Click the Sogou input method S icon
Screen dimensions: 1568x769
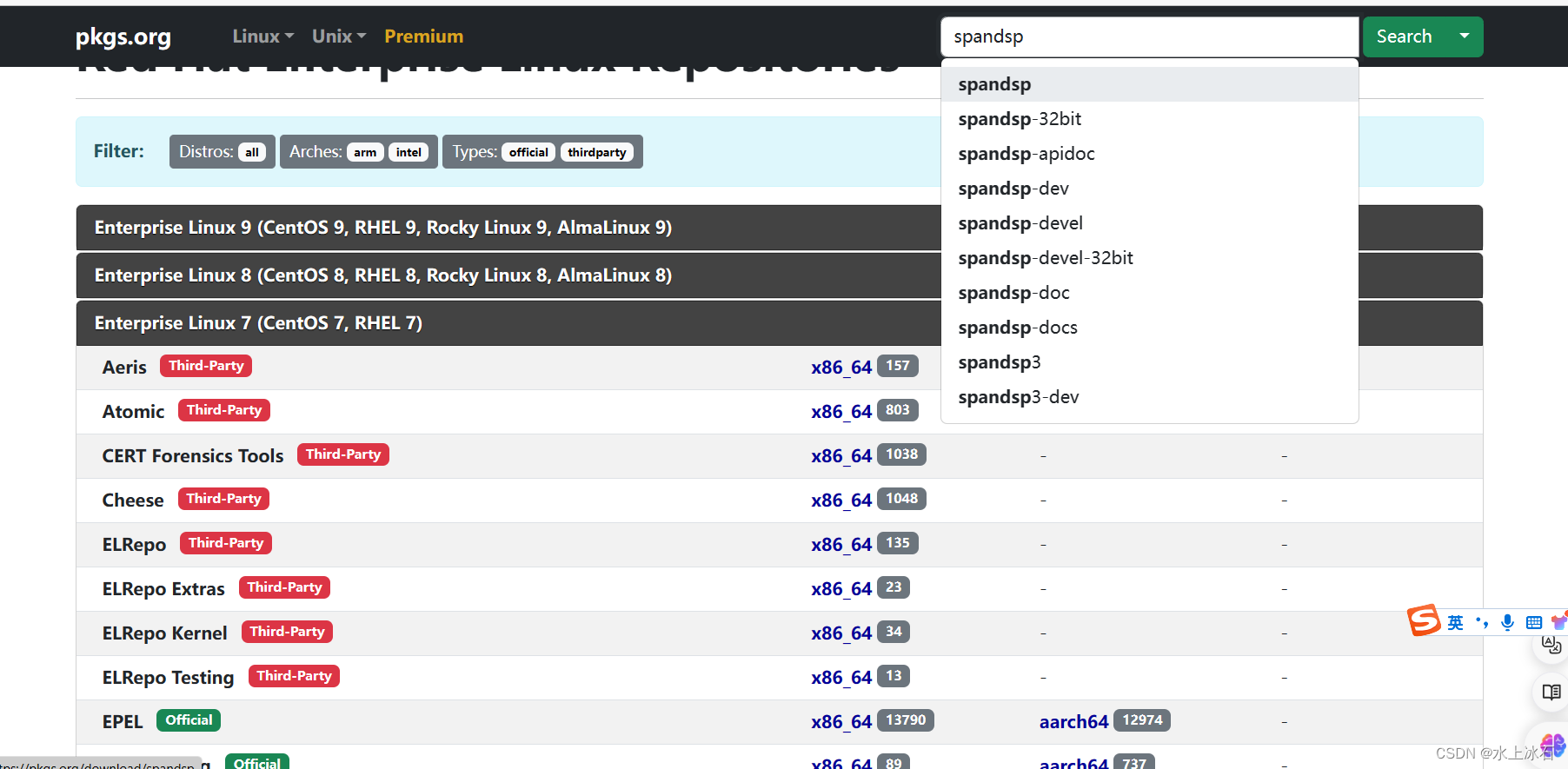(1424, 620)
